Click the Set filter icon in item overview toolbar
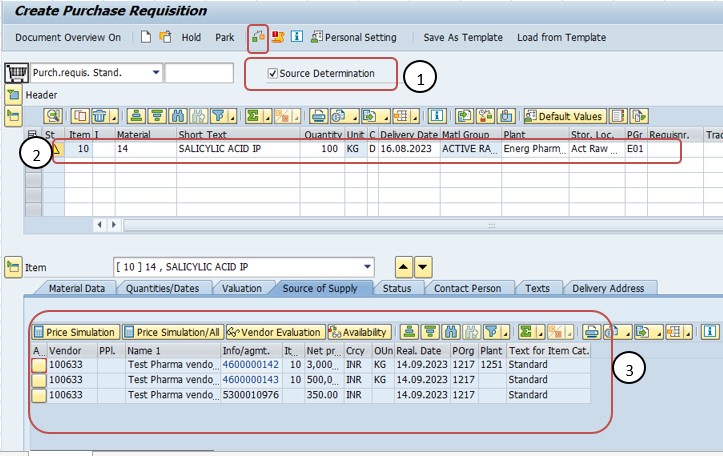The width and height of the screenshot is (723, 456). pos(218,116)
